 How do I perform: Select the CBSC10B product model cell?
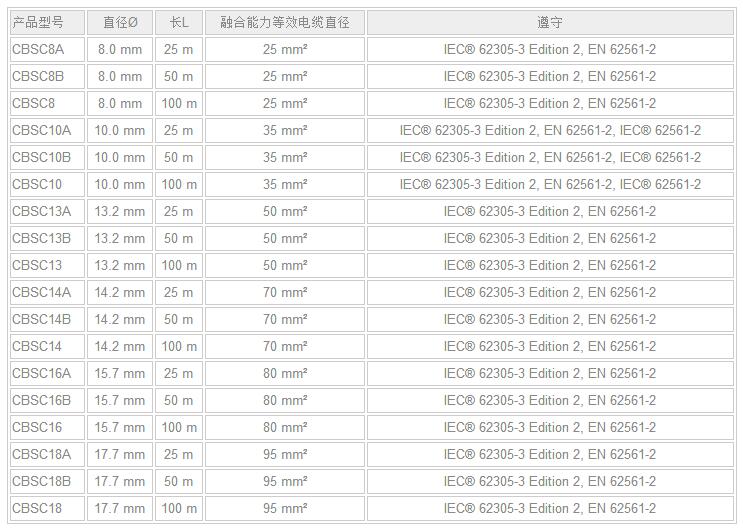pos(42,157)
